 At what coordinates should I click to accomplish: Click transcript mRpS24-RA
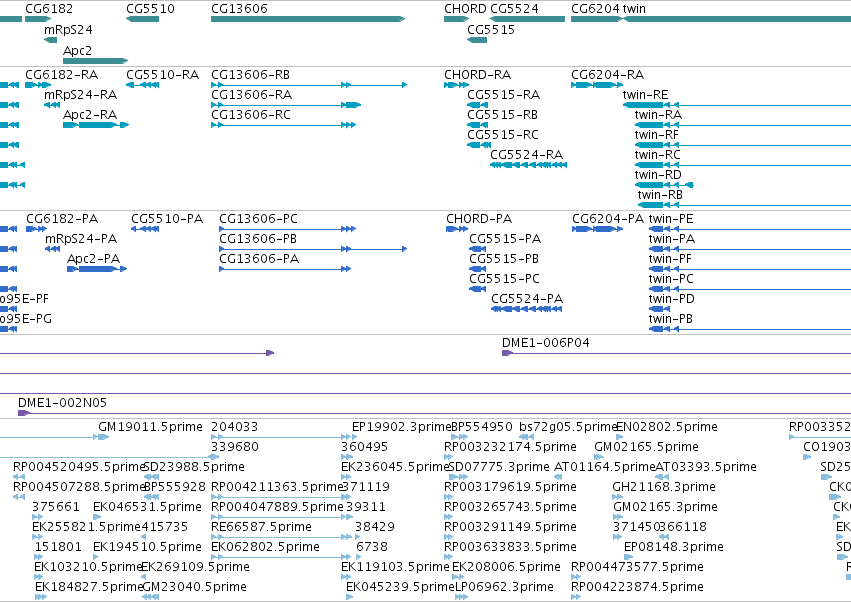52,105
